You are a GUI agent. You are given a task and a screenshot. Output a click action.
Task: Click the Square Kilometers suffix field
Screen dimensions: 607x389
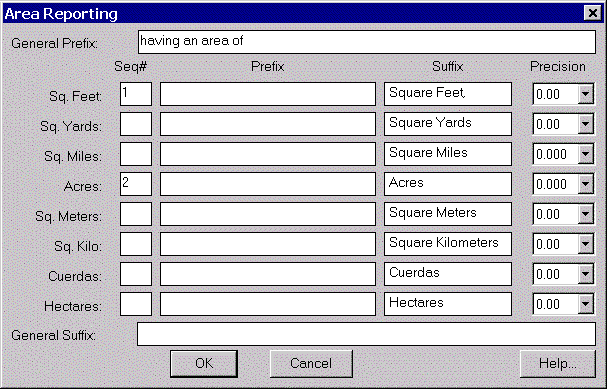[448, 244]
